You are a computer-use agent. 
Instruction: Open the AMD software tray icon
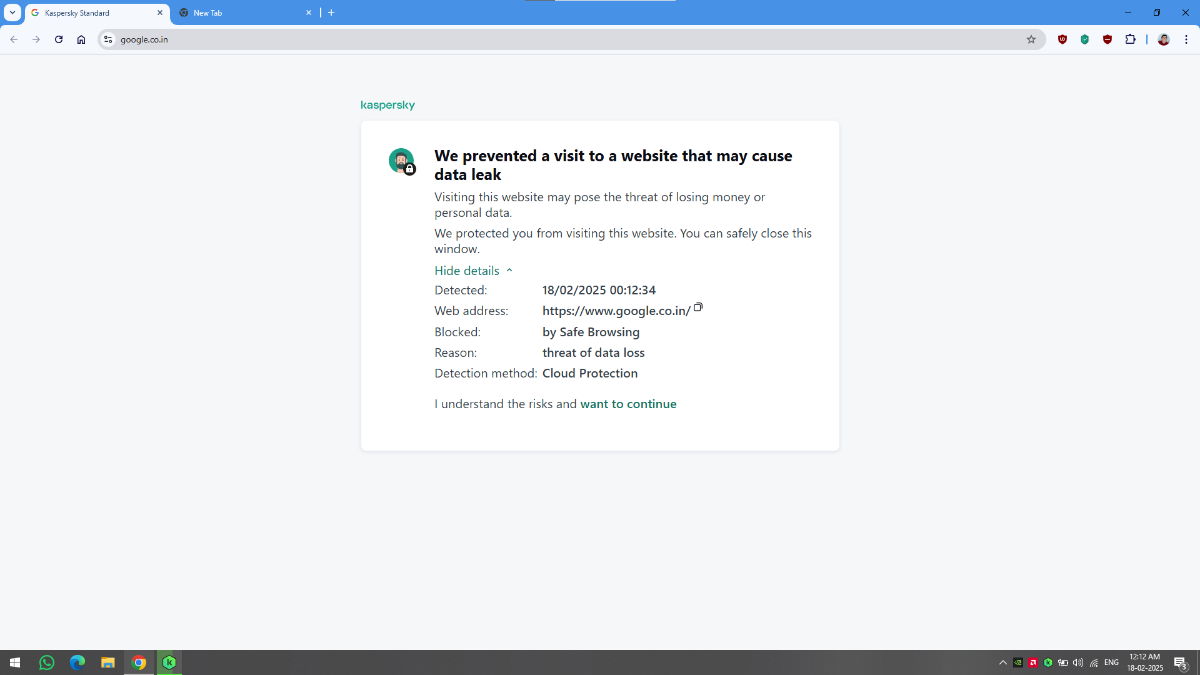(1033, 662)
